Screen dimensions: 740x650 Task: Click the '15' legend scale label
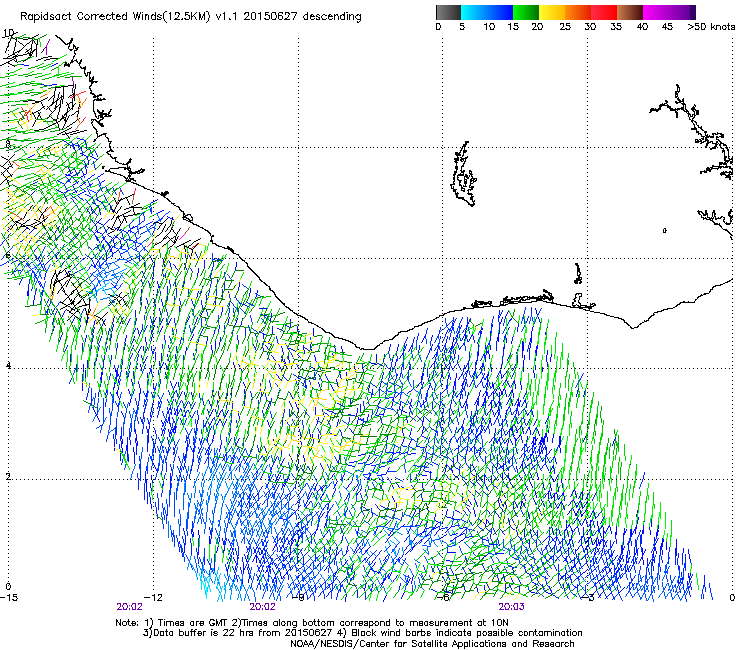(513, 27)
